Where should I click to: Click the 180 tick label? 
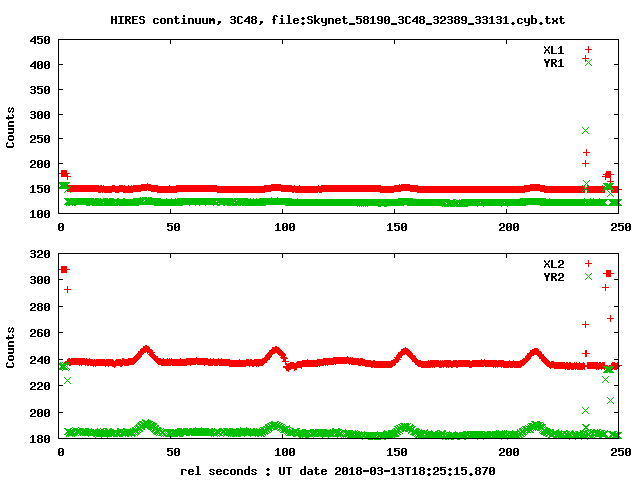pos(40,439)
